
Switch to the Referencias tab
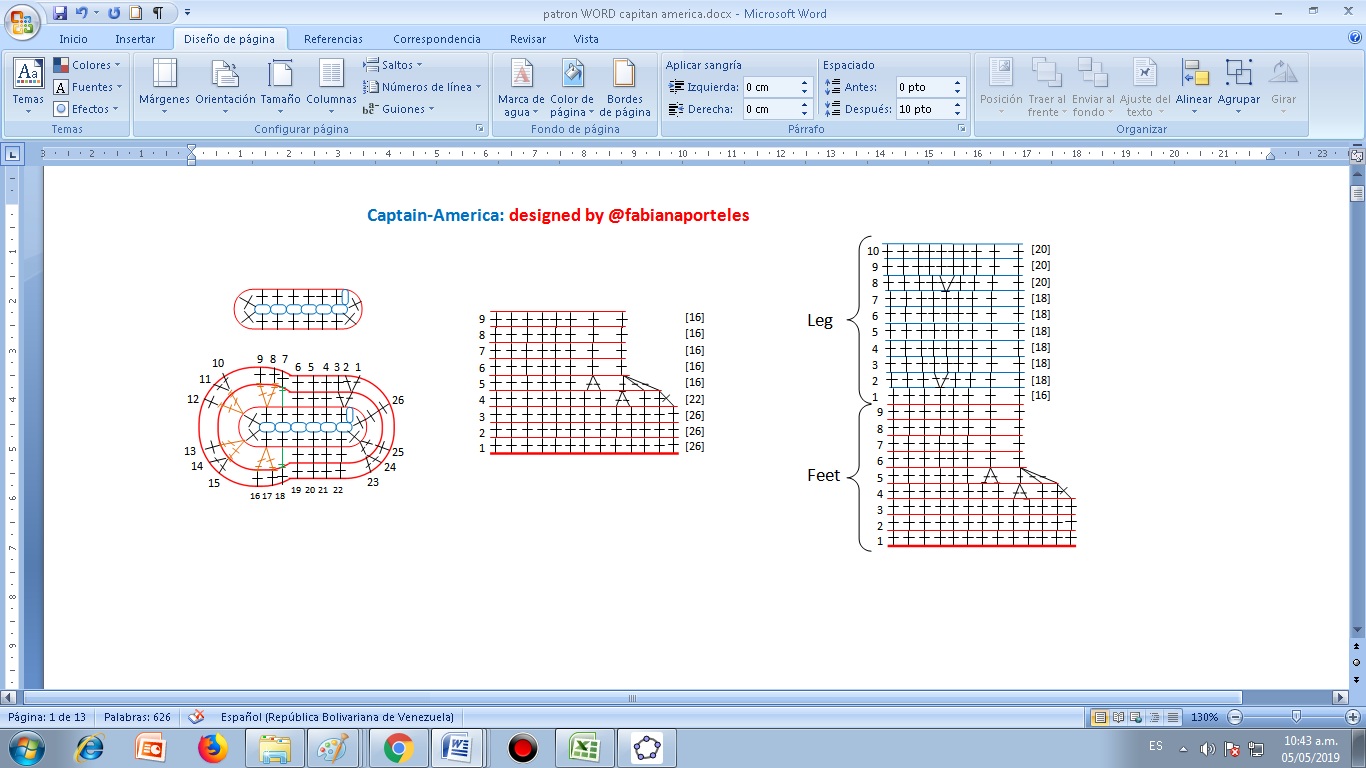[333, 39]
